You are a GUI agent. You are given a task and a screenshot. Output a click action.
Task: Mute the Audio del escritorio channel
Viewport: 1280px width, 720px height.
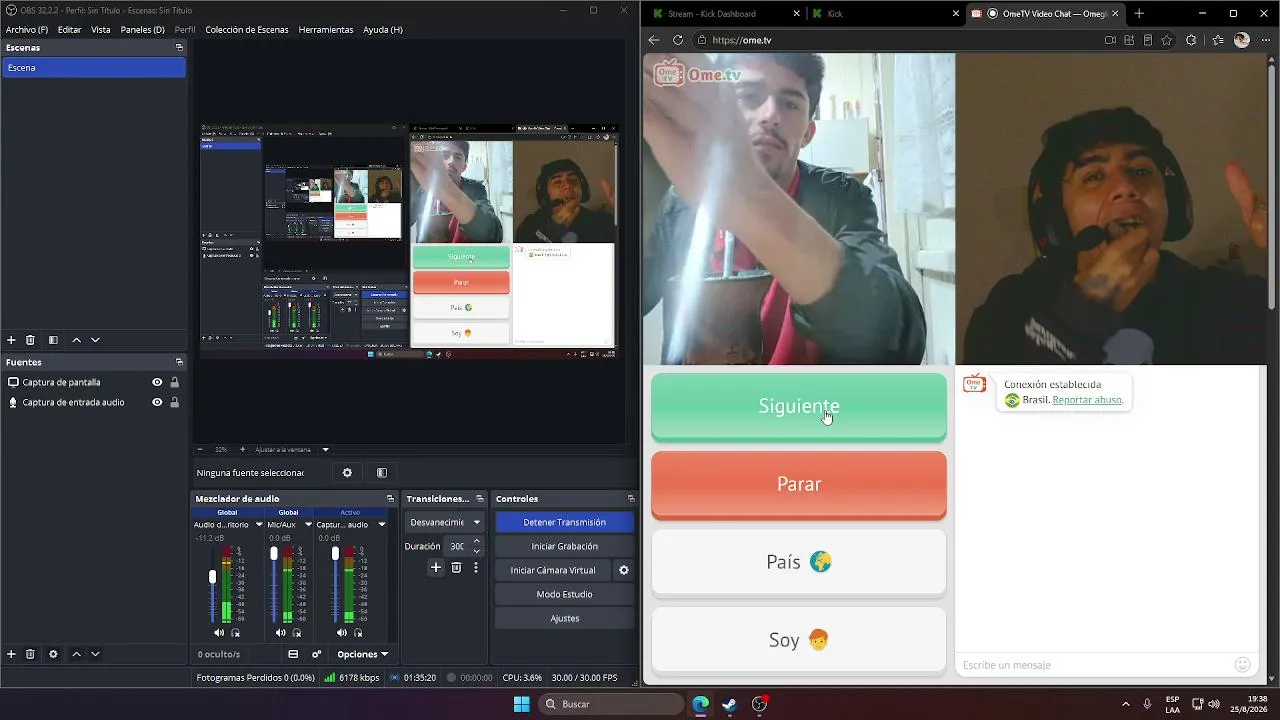pos(219,633)
